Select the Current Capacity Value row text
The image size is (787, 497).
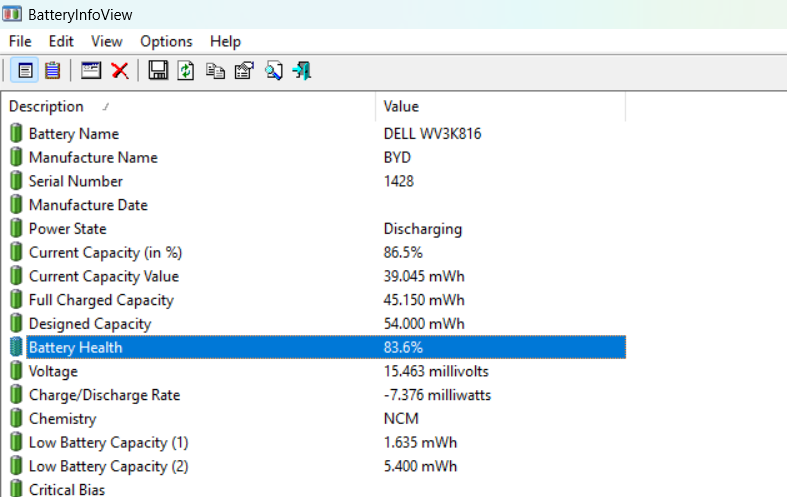click(104, 276)
